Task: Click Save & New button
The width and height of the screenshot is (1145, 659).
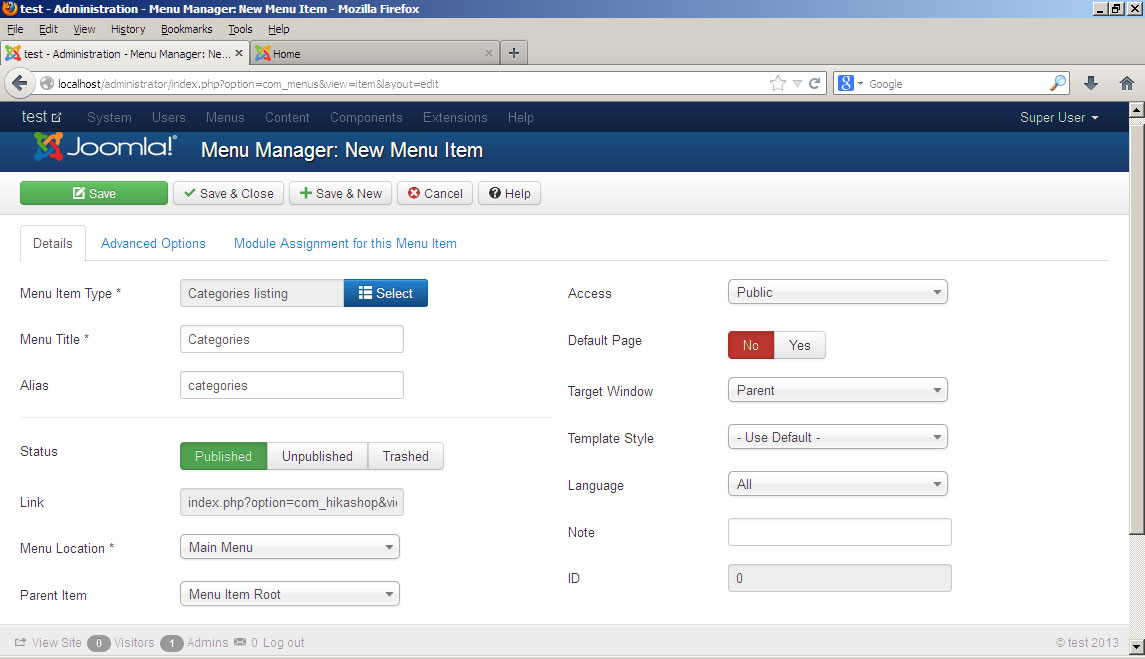Action: click(x=340, y=194)
